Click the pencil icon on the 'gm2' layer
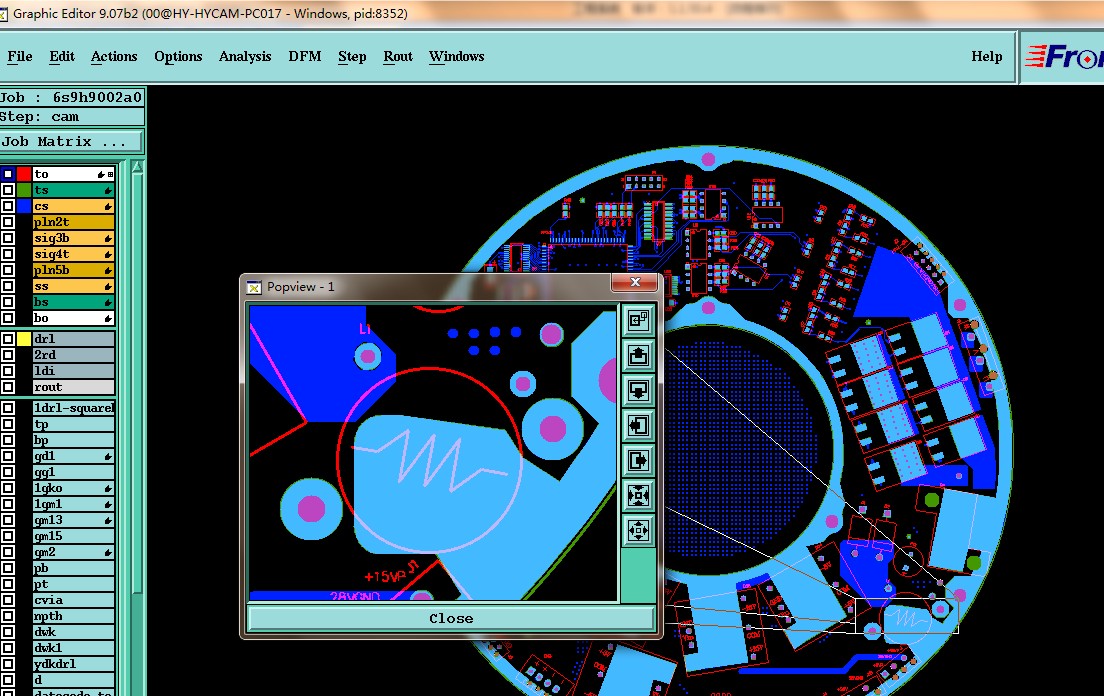The width and height of the screenshot is (1104, 696). click(108, 553)
